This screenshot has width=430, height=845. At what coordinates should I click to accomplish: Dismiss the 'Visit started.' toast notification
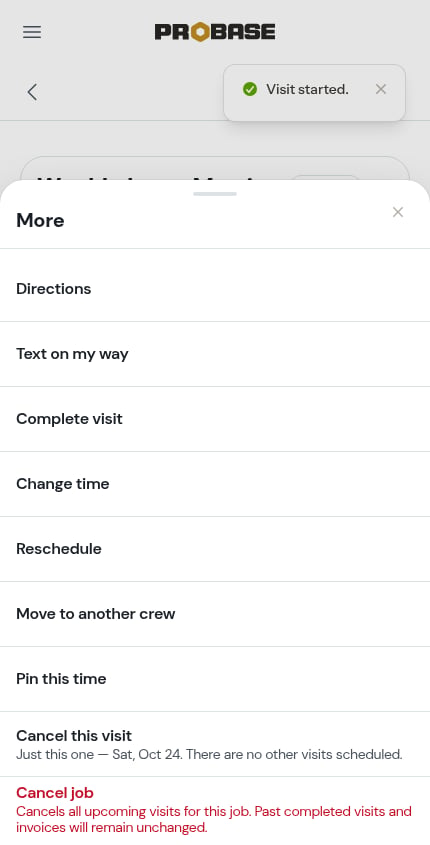[381, 89]
